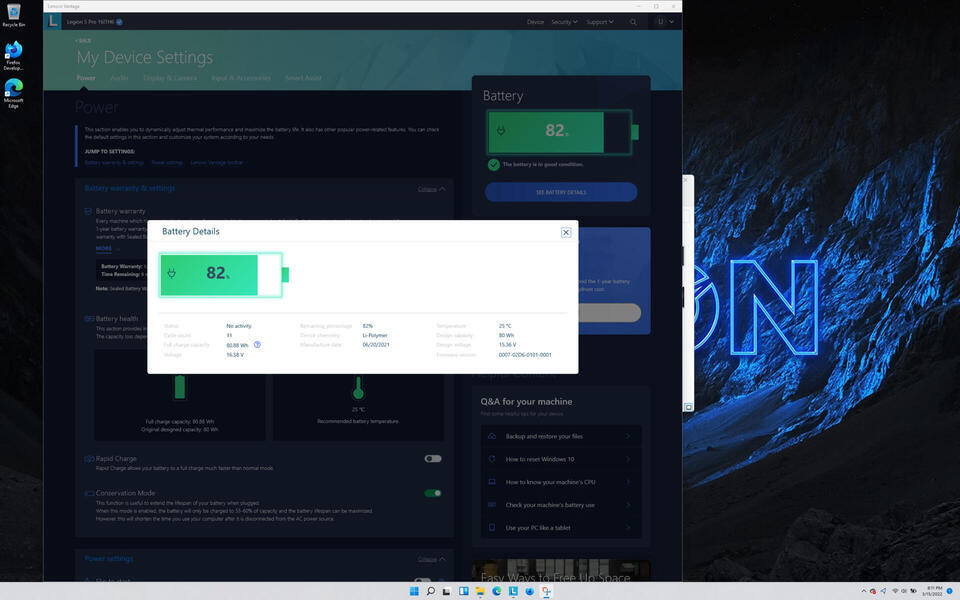Viewport: 960px width, 600px height.
Task: Show hidden system tray icons
Action: [864, 591]
